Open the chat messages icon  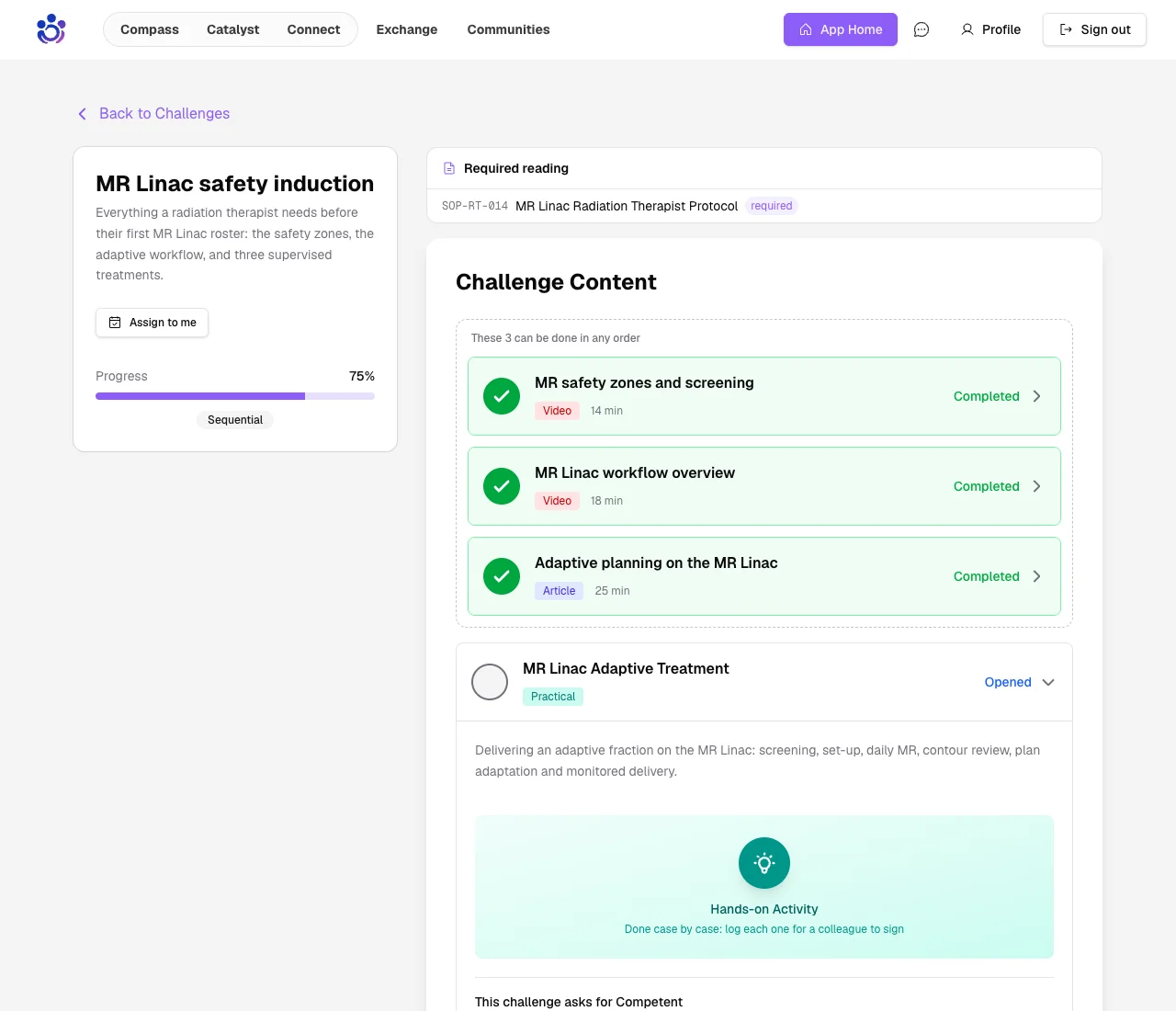point(922,29)
